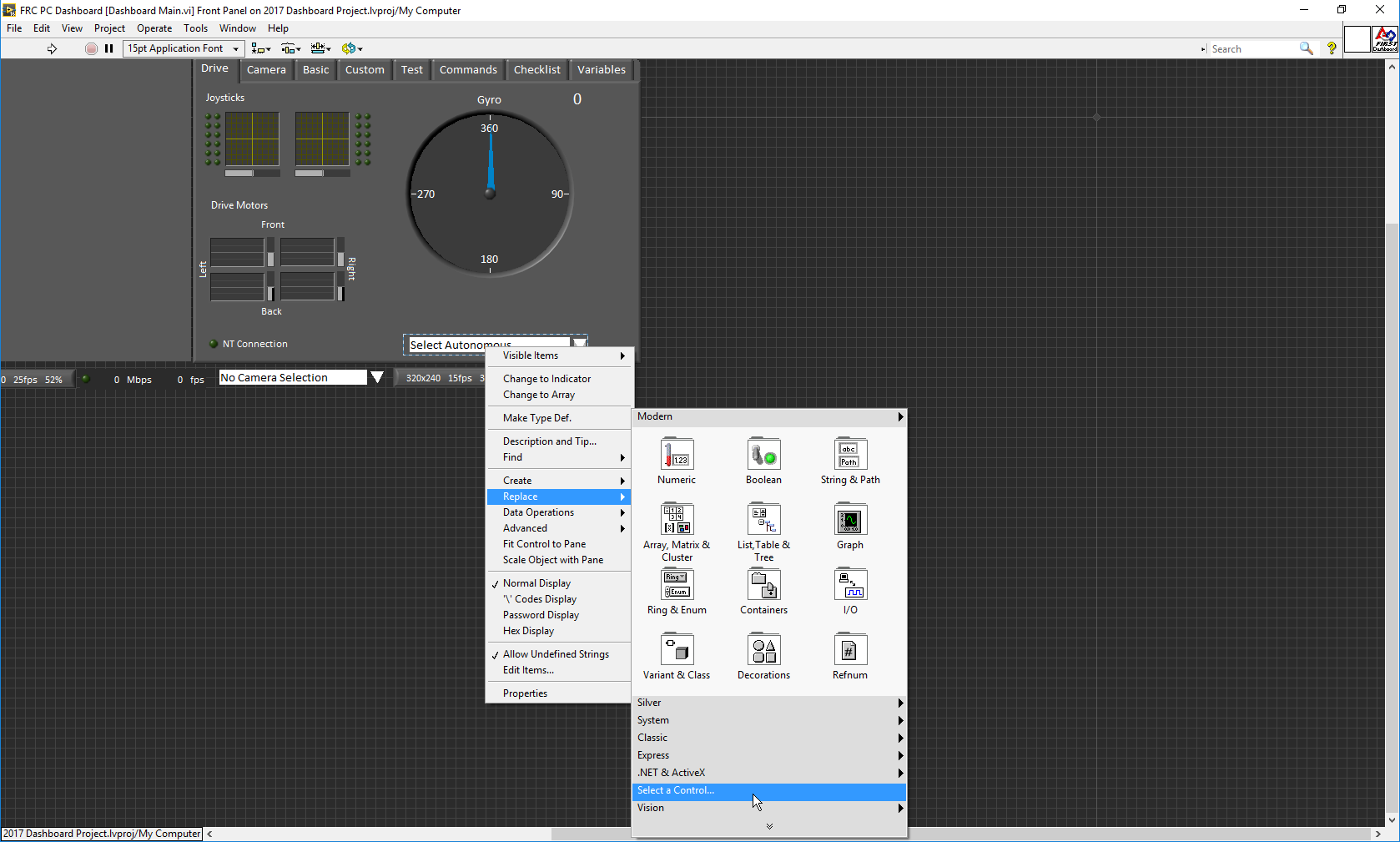Click the NT Connection indicator LED
1400x842 pixels.
[214, 344]
